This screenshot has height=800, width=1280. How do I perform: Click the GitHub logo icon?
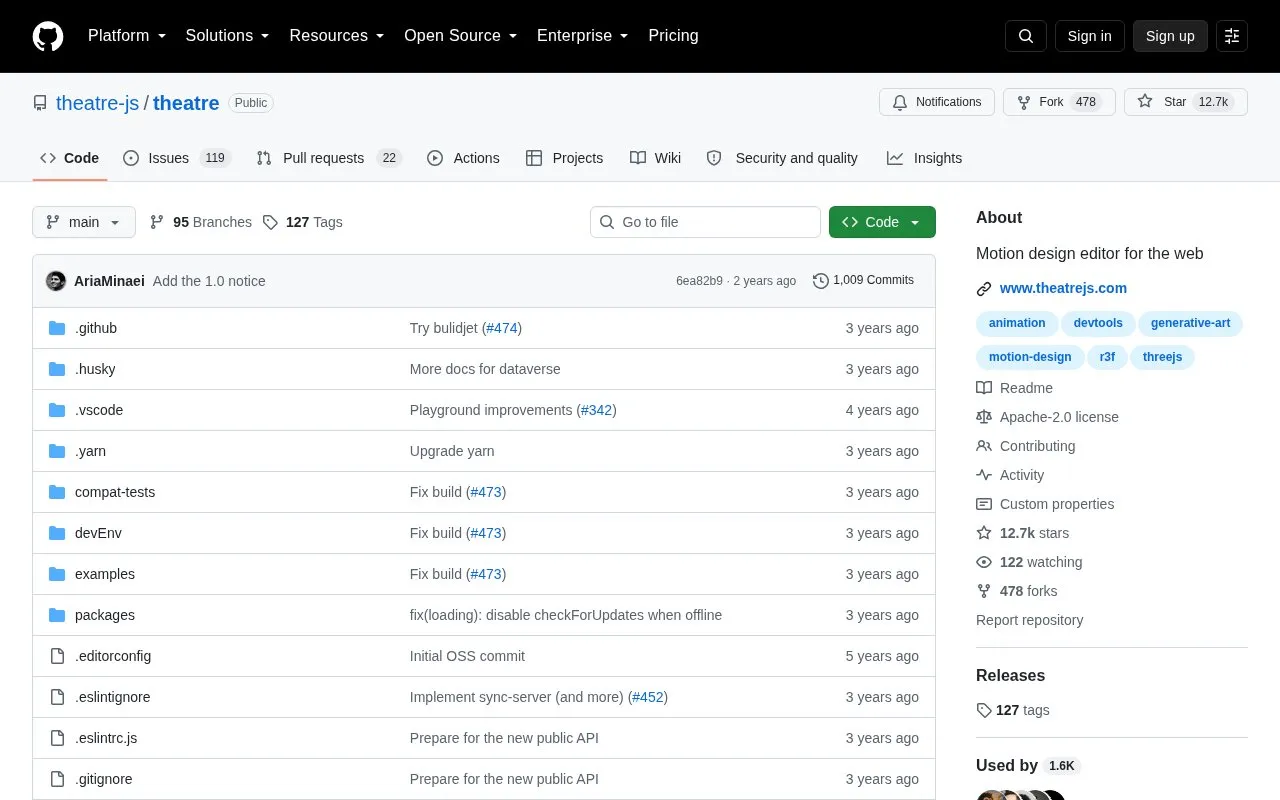[48, 36]
